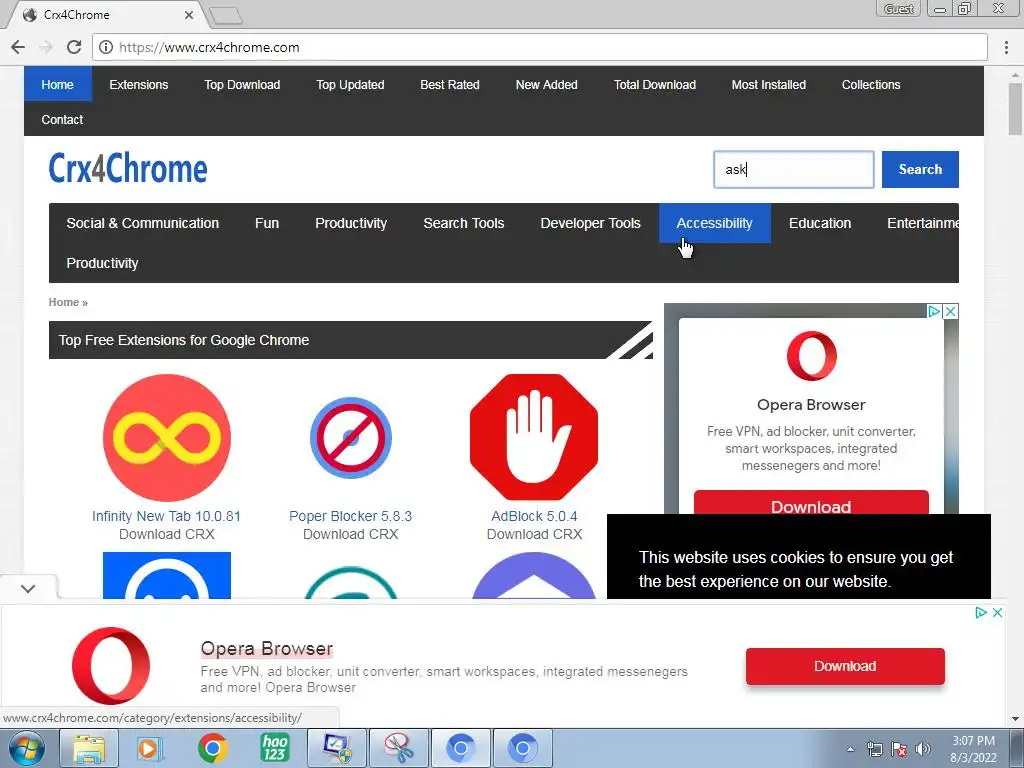Open a new tab button

coord(227,16)
